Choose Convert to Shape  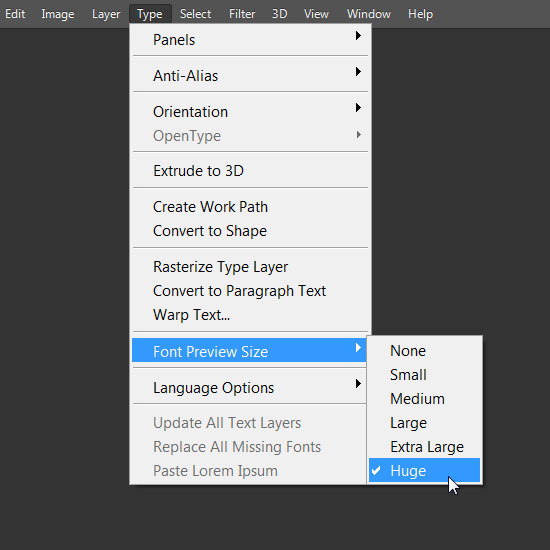click(250, 231)
